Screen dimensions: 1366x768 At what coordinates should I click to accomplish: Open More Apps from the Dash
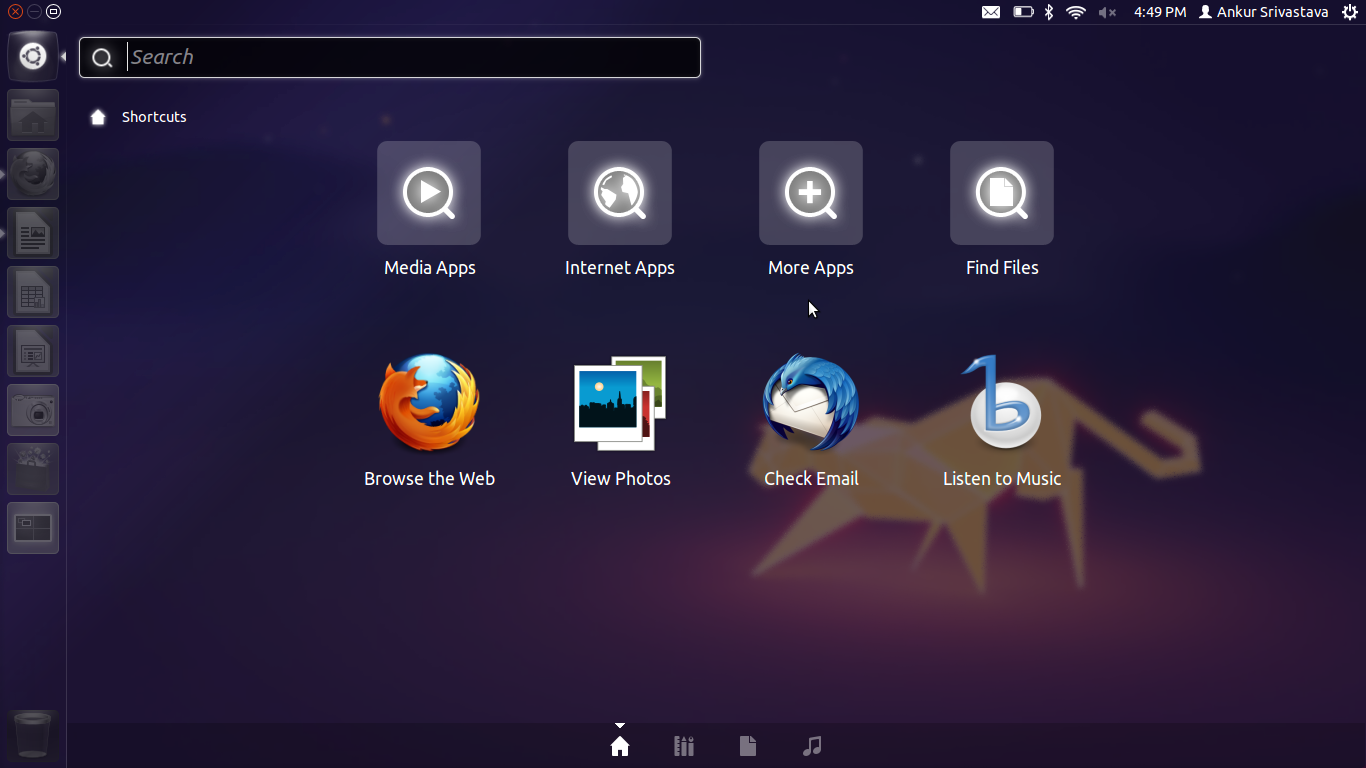coord(810,193)
